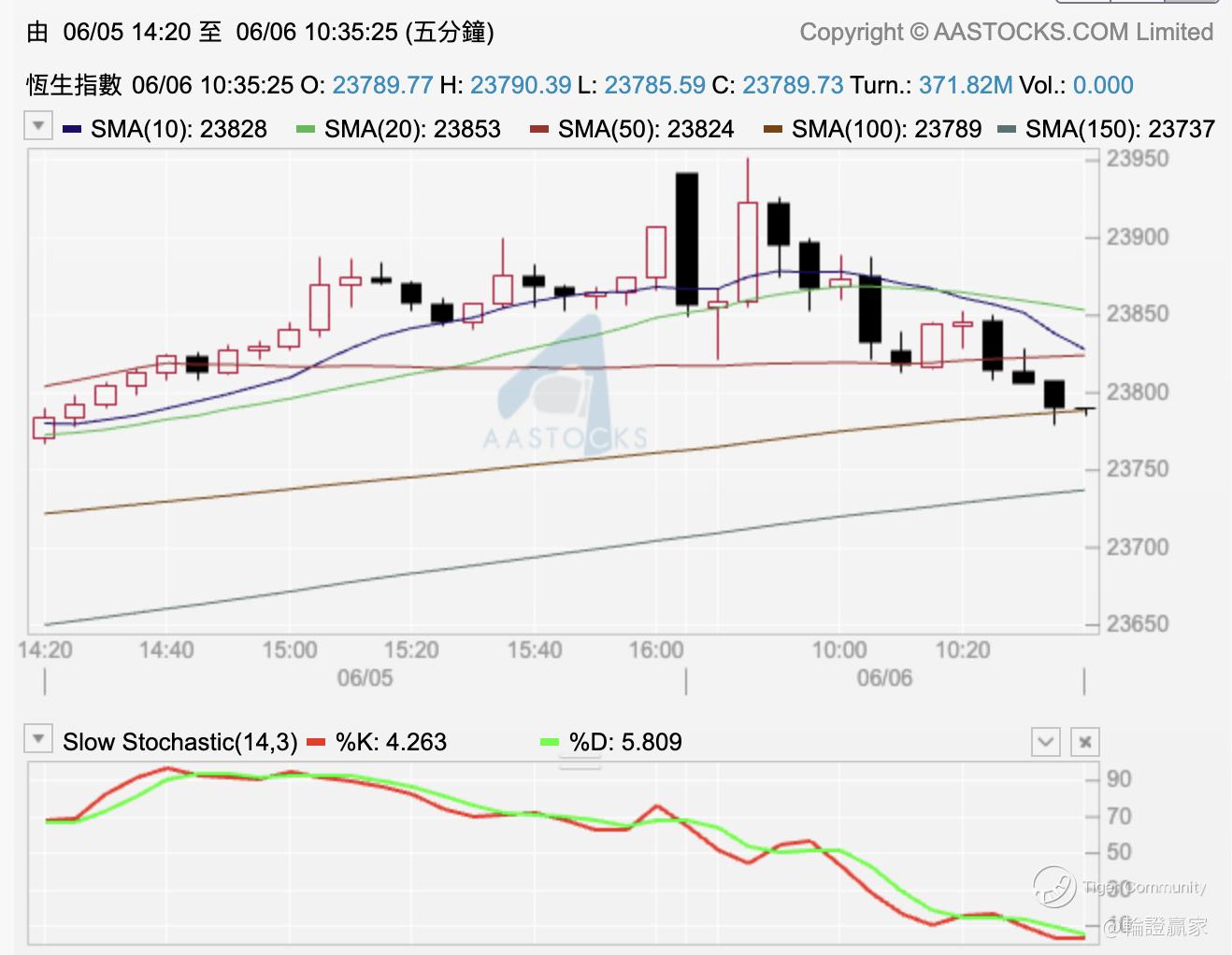The width and height of the screenshot is (1232, 955).
Task: Click the 14:40 time axis label
Action: pos(166,649)
